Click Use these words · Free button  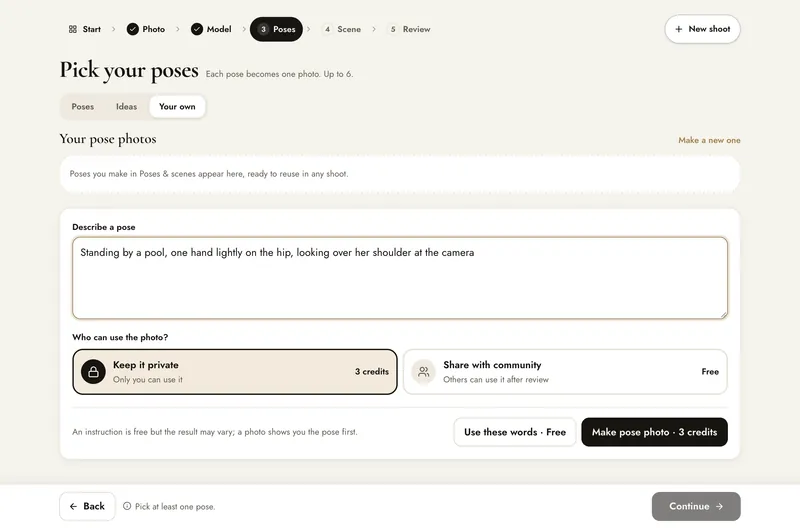tap(515, 432)
